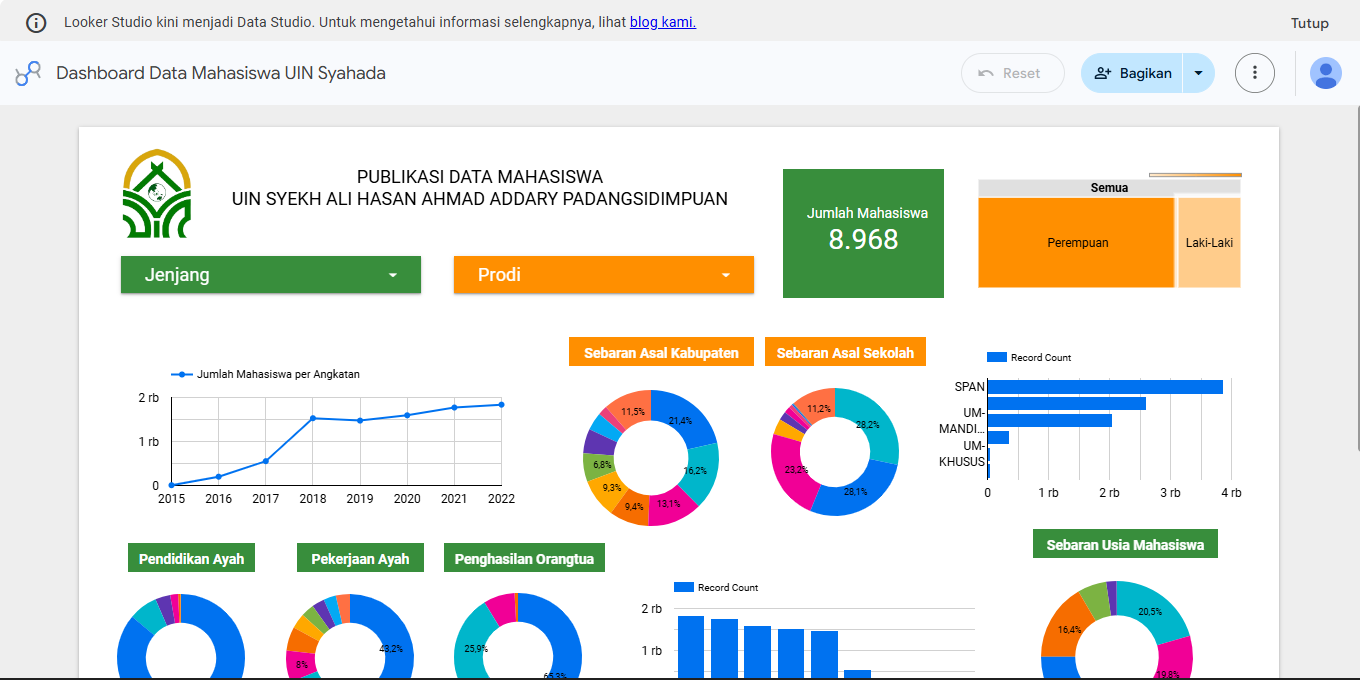Click the 2018 data point on line chart

pyautogui.click(x=313, y=418)
